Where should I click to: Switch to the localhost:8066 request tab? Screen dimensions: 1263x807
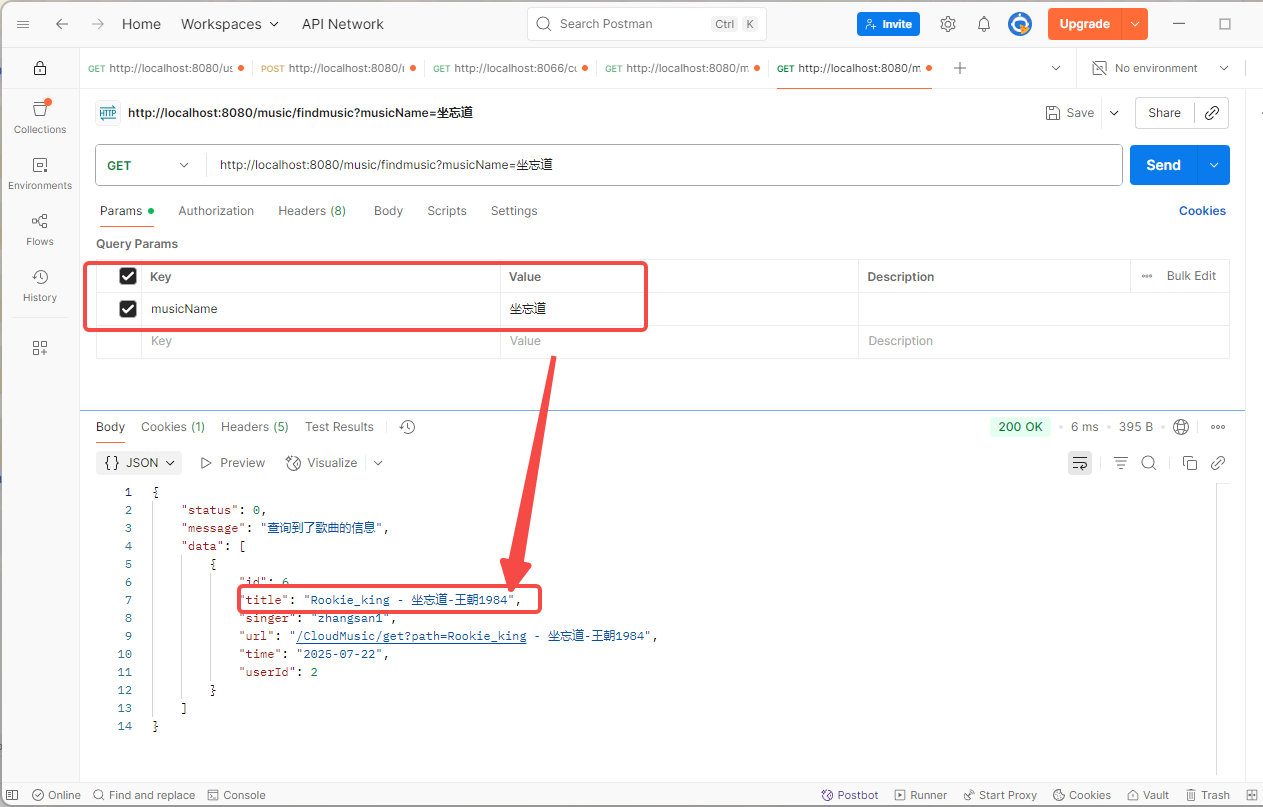point(509,68)
